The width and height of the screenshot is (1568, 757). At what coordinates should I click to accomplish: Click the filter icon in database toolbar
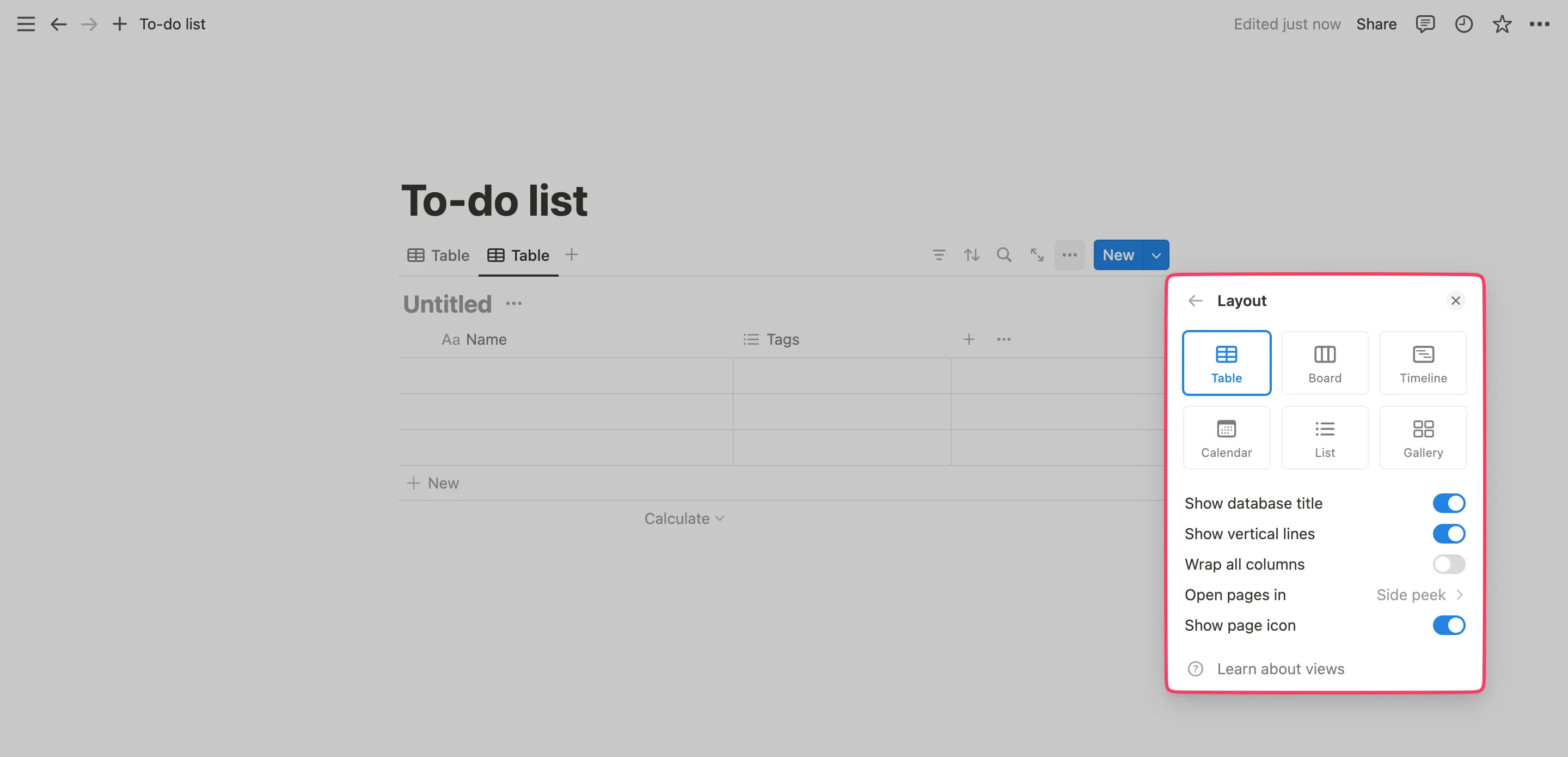[x=939, y=254]
